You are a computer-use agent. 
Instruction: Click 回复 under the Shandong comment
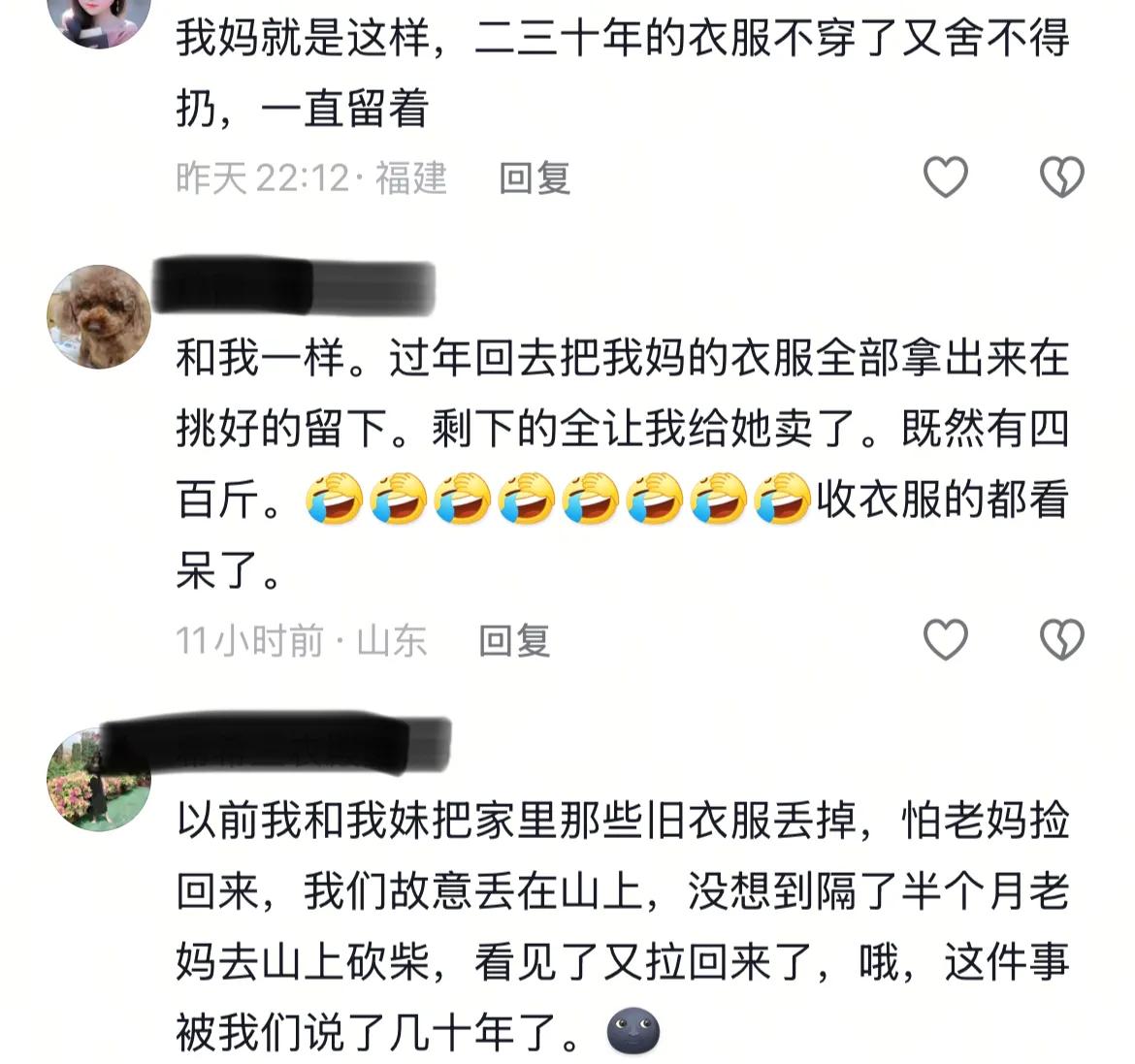515,640
